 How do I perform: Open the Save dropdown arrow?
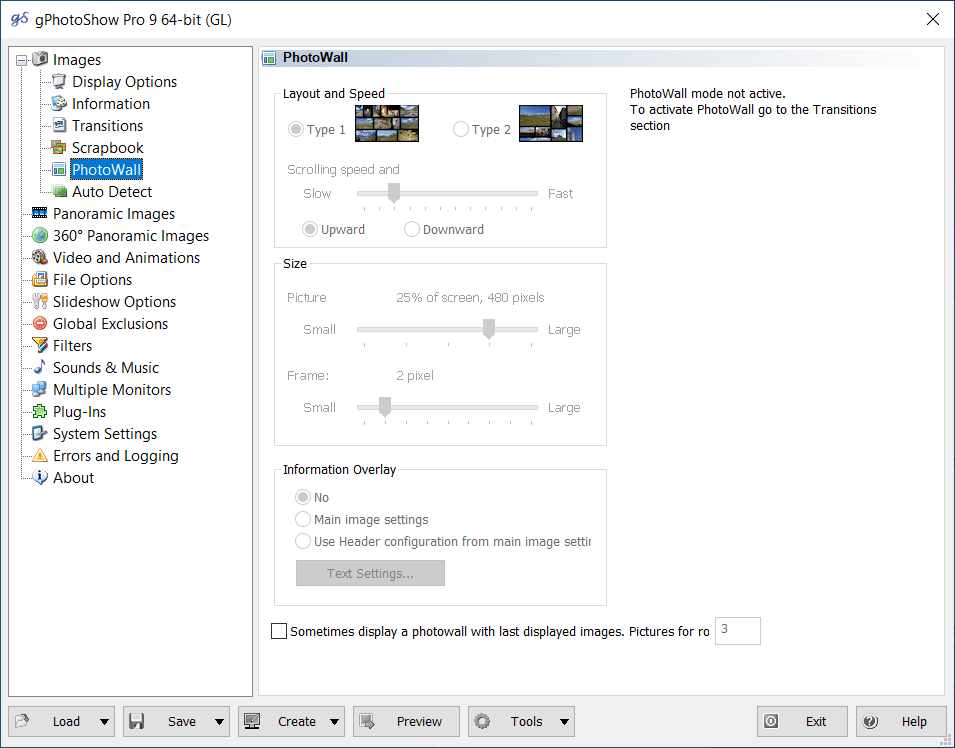pyautogui.click(x=219, y=722)
